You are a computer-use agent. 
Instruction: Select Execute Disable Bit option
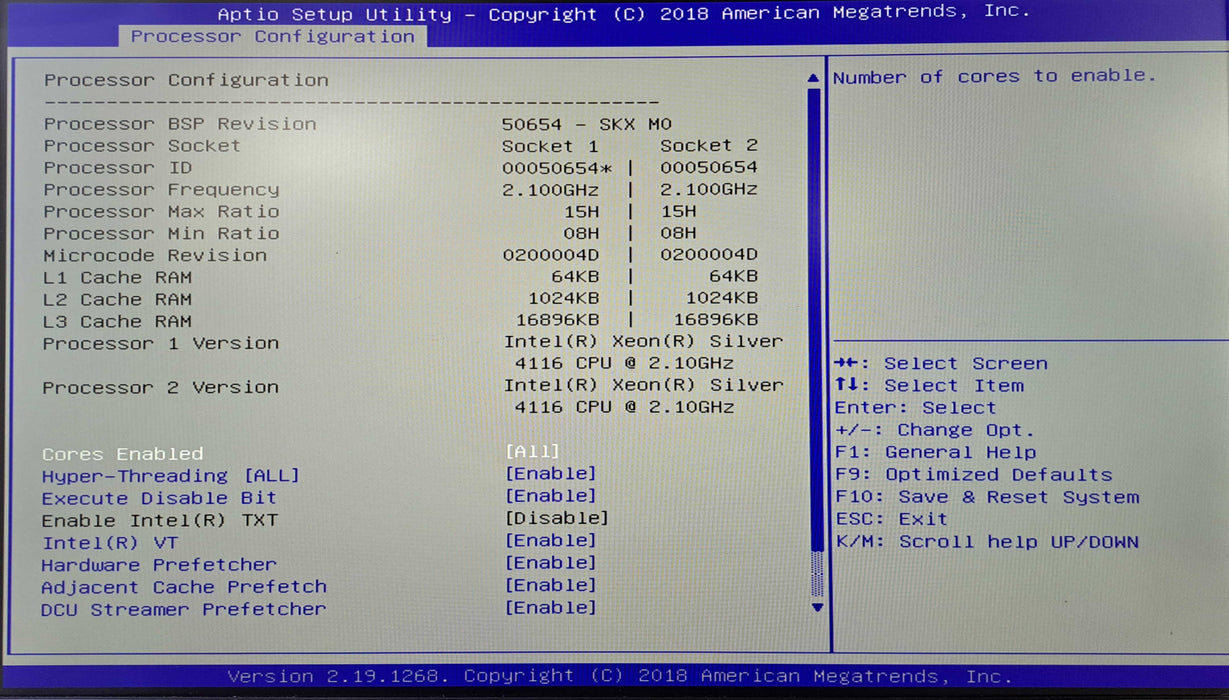[x=159, y=498]
